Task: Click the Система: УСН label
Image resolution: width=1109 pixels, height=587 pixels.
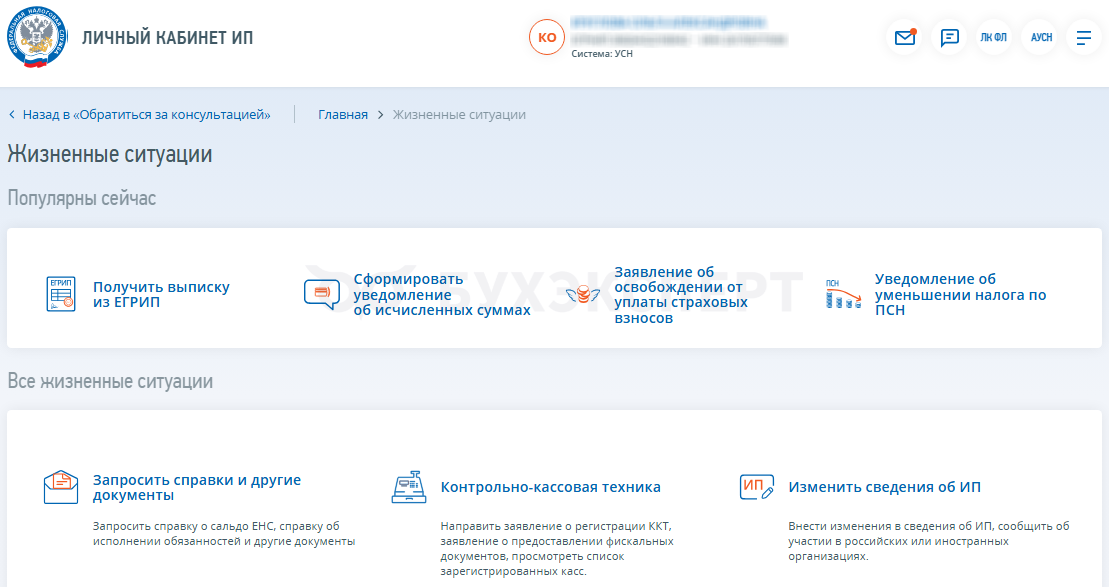Action: tap(602, 54)
